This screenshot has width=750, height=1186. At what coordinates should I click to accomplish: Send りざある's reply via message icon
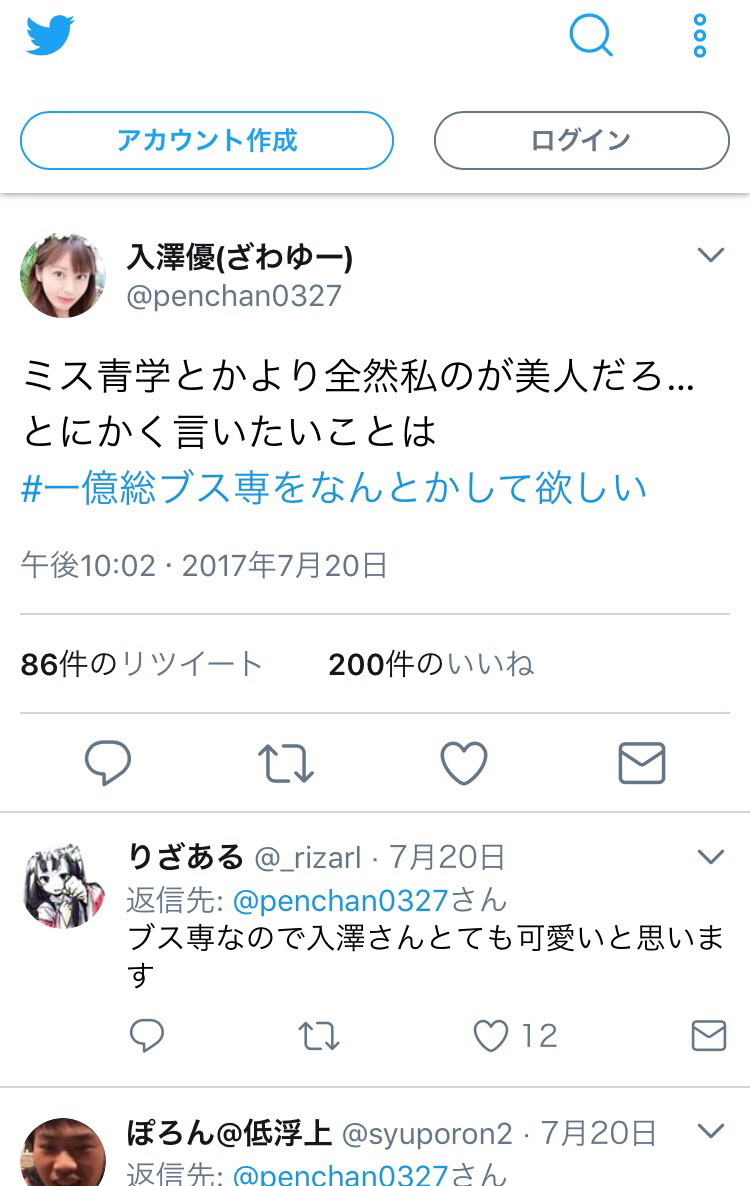tap(708, 1035)
